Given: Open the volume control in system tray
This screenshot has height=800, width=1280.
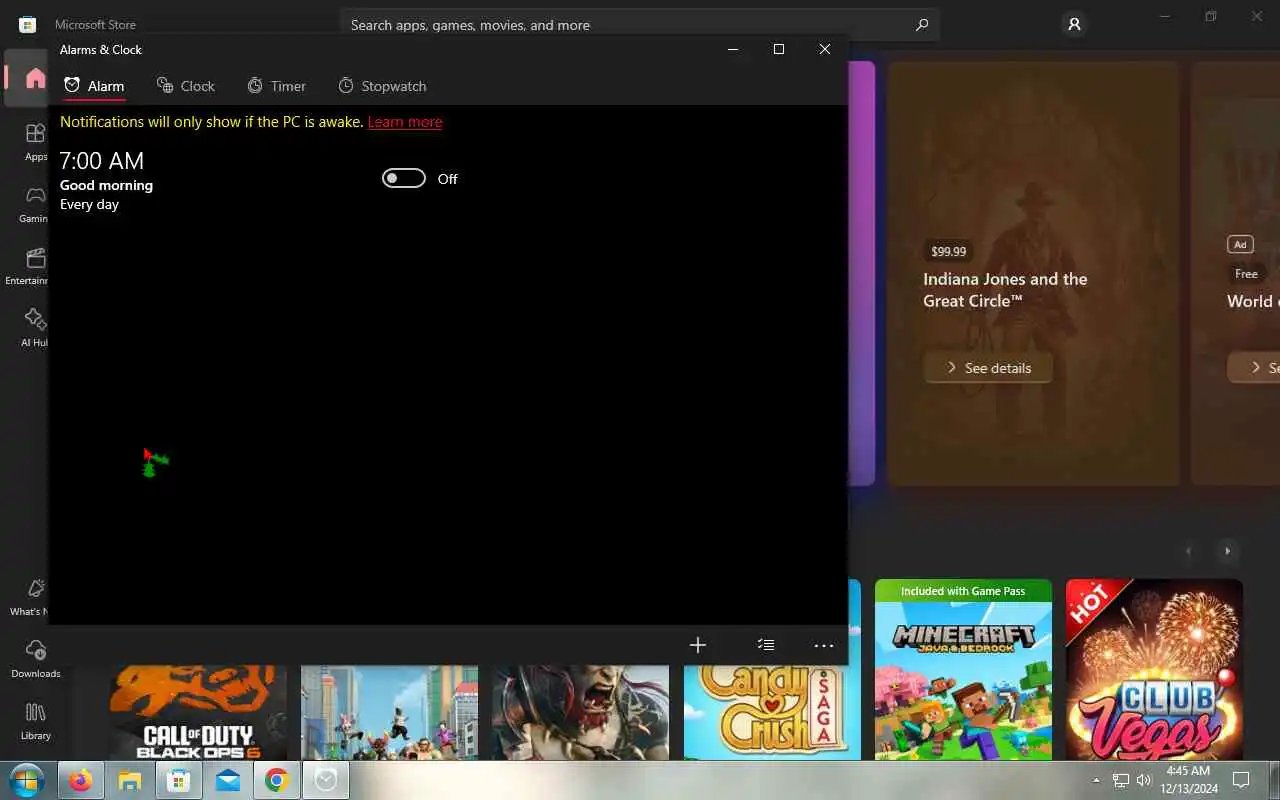Looking at the screenshot, I should (1144, 780).
